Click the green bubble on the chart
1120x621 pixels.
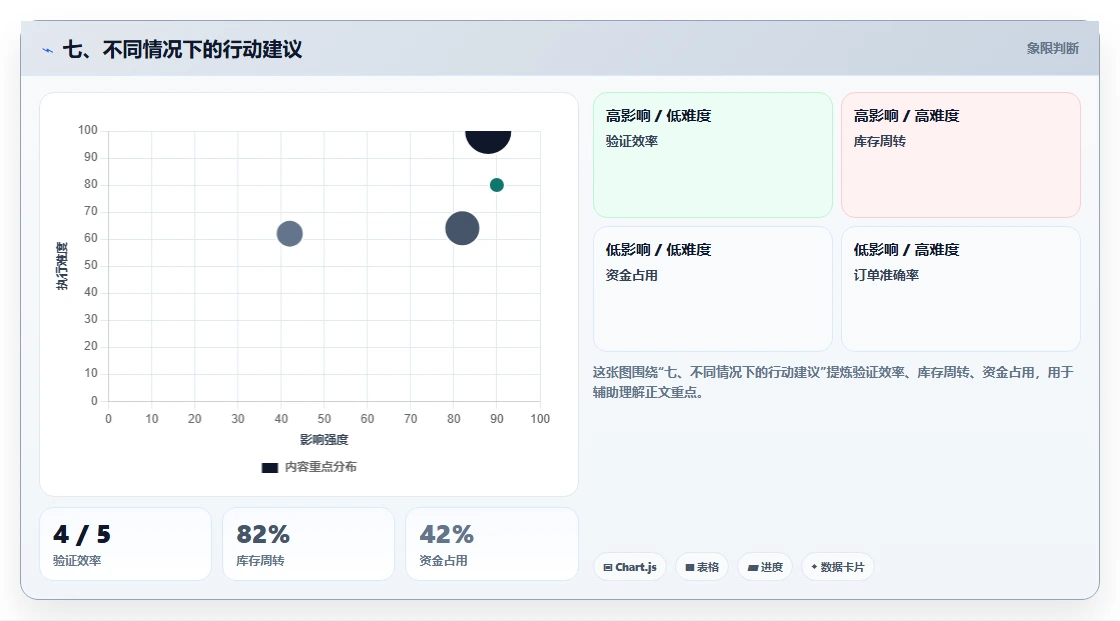pos(496,185)
